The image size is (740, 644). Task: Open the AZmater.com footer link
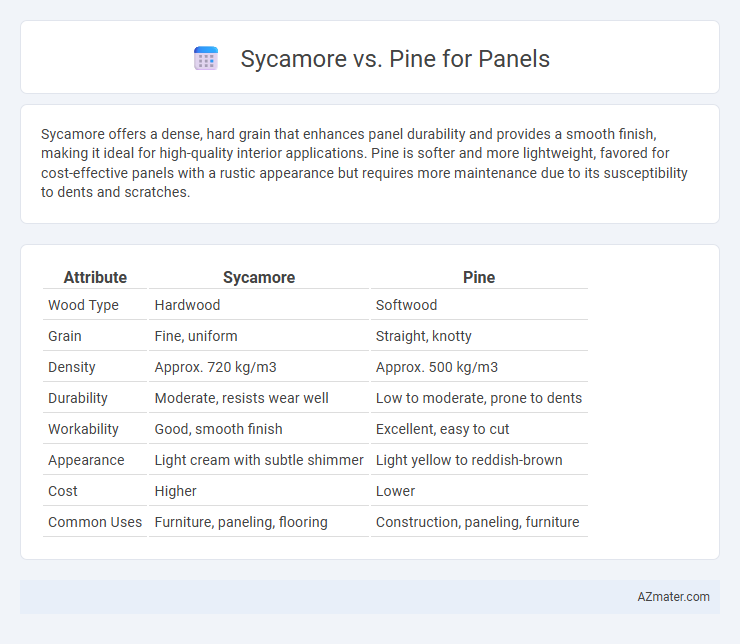673,597
